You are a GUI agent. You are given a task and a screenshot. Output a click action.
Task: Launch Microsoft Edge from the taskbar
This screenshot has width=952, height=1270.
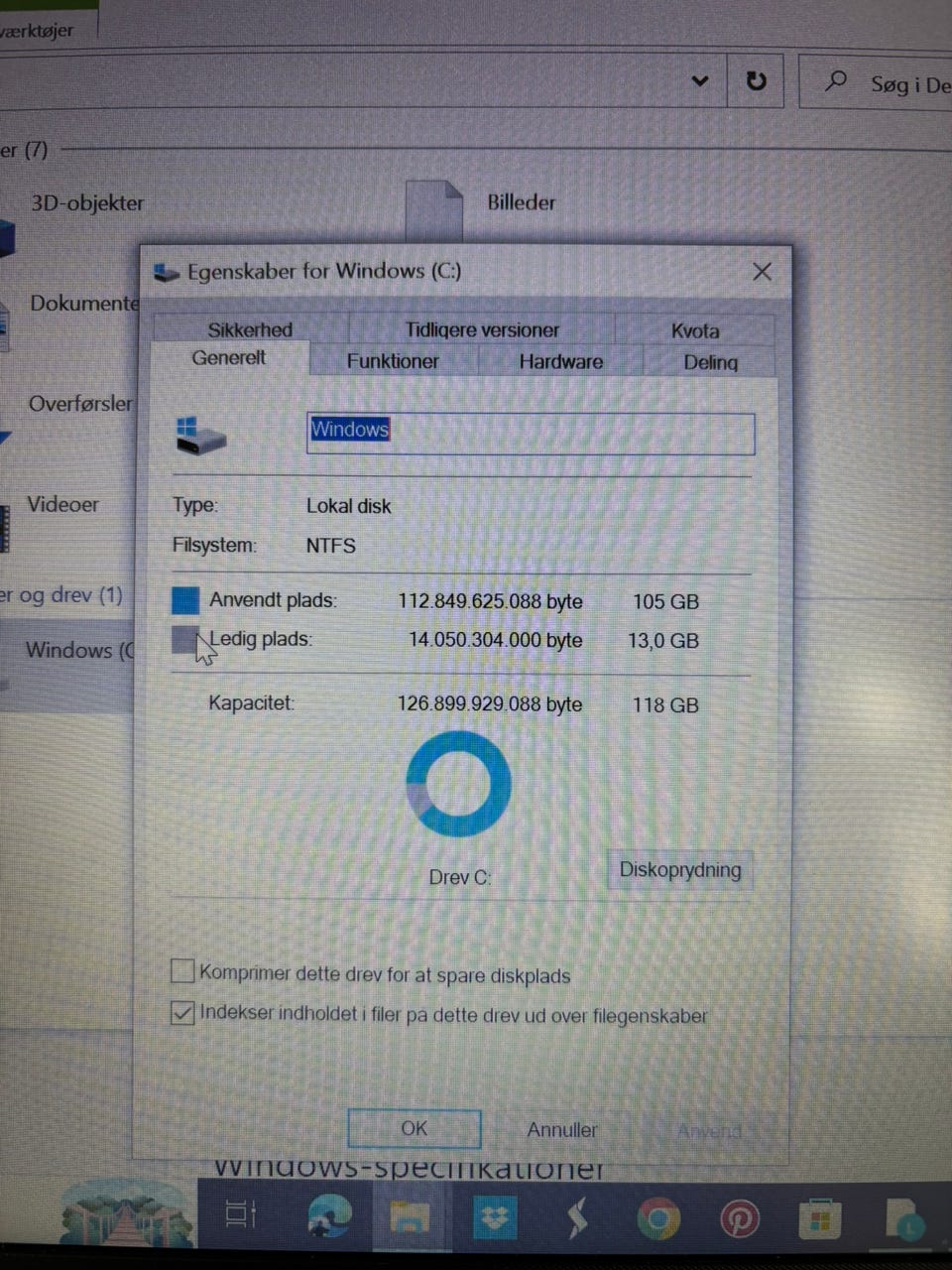pyautogui.click(x=329, y=1215)
